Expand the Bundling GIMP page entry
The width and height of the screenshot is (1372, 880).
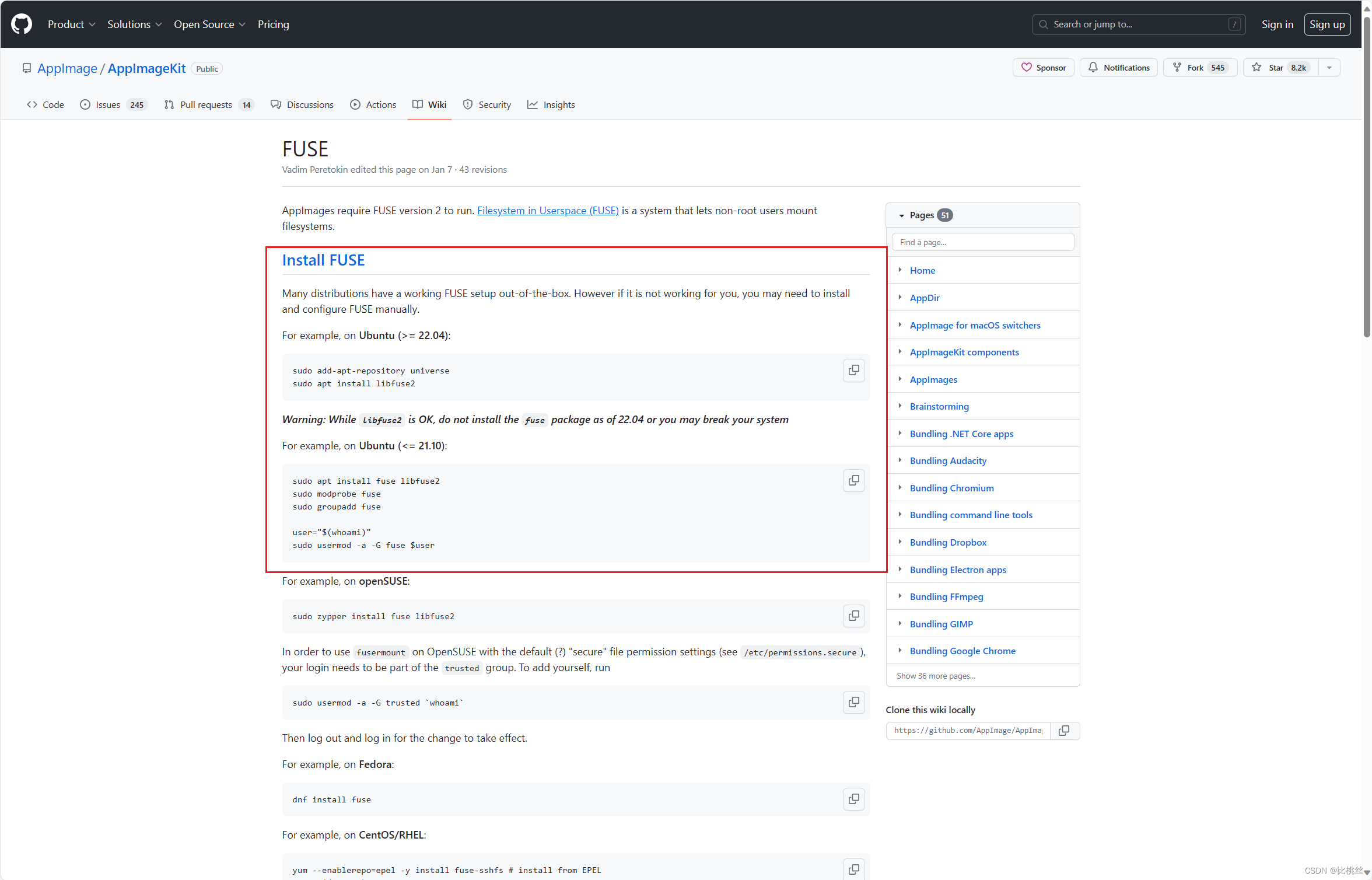pyautogui.click(x=900, y=624)
